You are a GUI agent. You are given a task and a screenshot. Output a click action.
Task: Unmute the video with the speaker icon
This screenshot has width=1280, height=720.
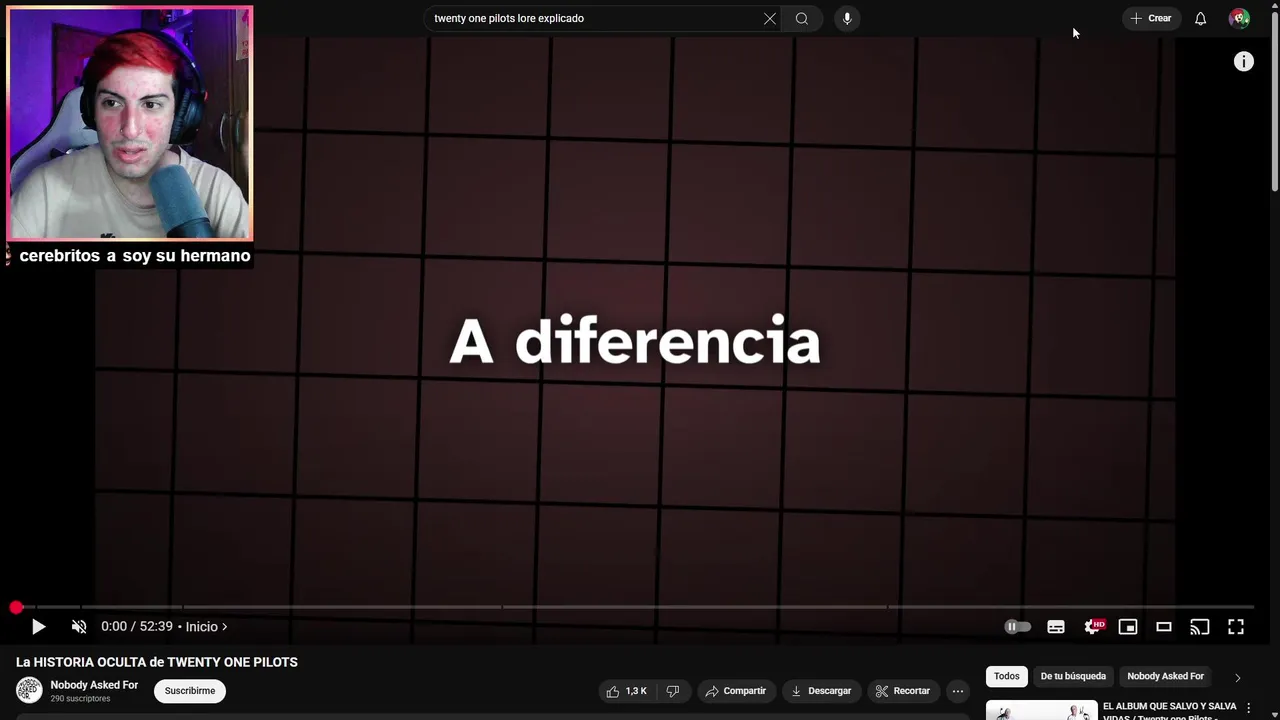point(79,627)
